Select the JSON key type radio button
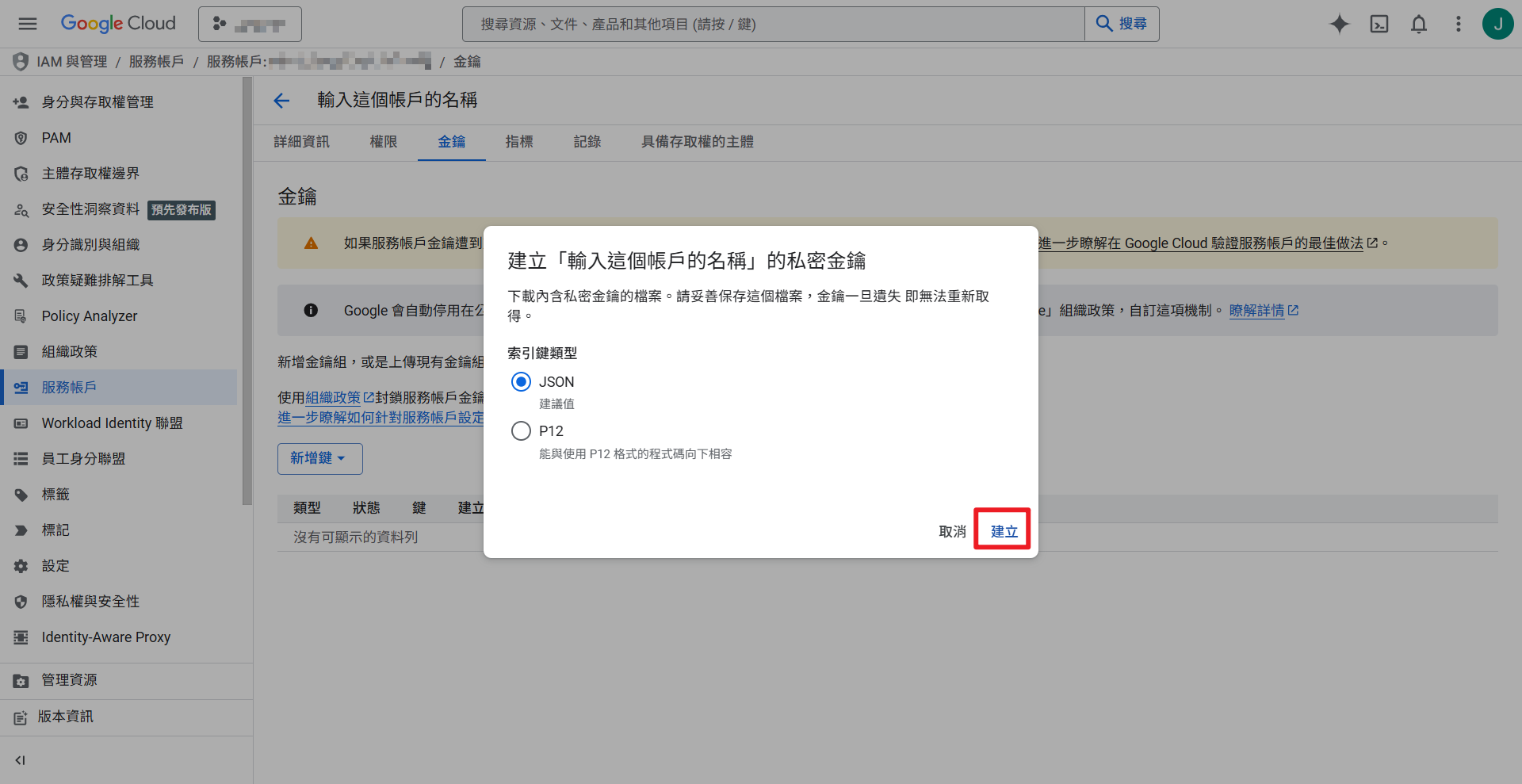This screenshot has height=784, width=1522. point(521,381)
